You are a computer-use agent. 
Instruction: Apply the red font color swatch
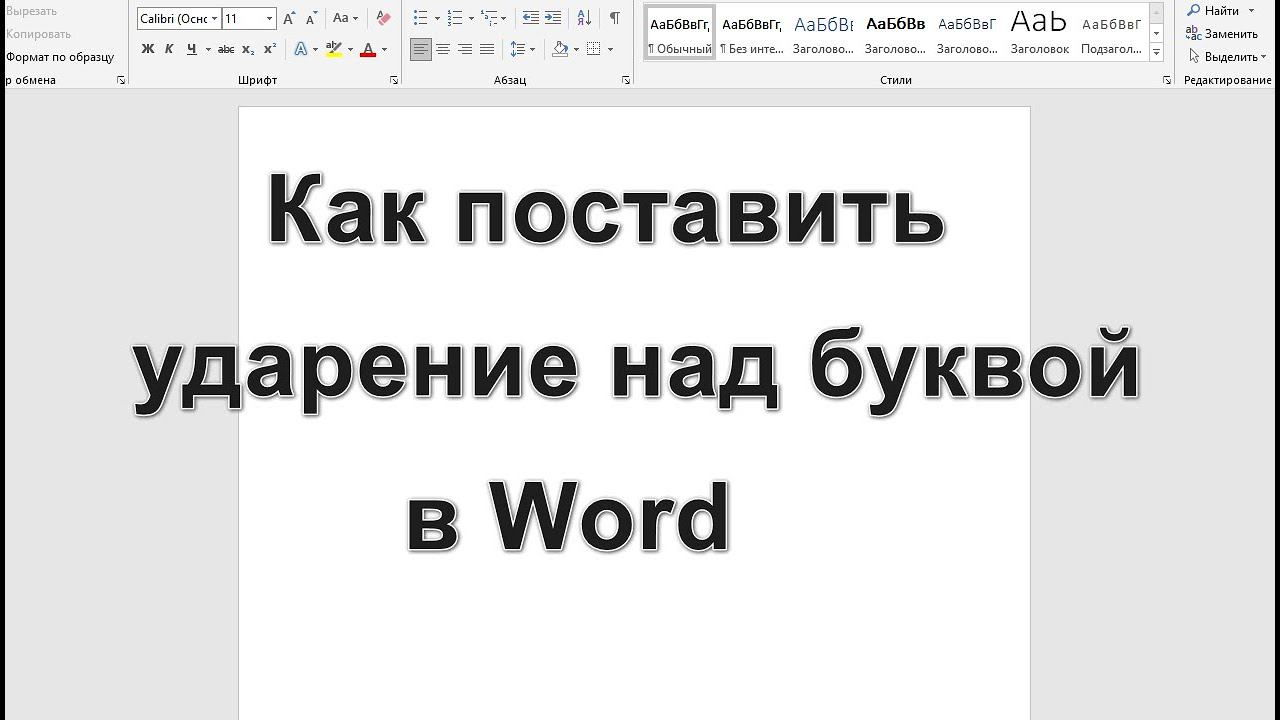[x=368, y=49]
